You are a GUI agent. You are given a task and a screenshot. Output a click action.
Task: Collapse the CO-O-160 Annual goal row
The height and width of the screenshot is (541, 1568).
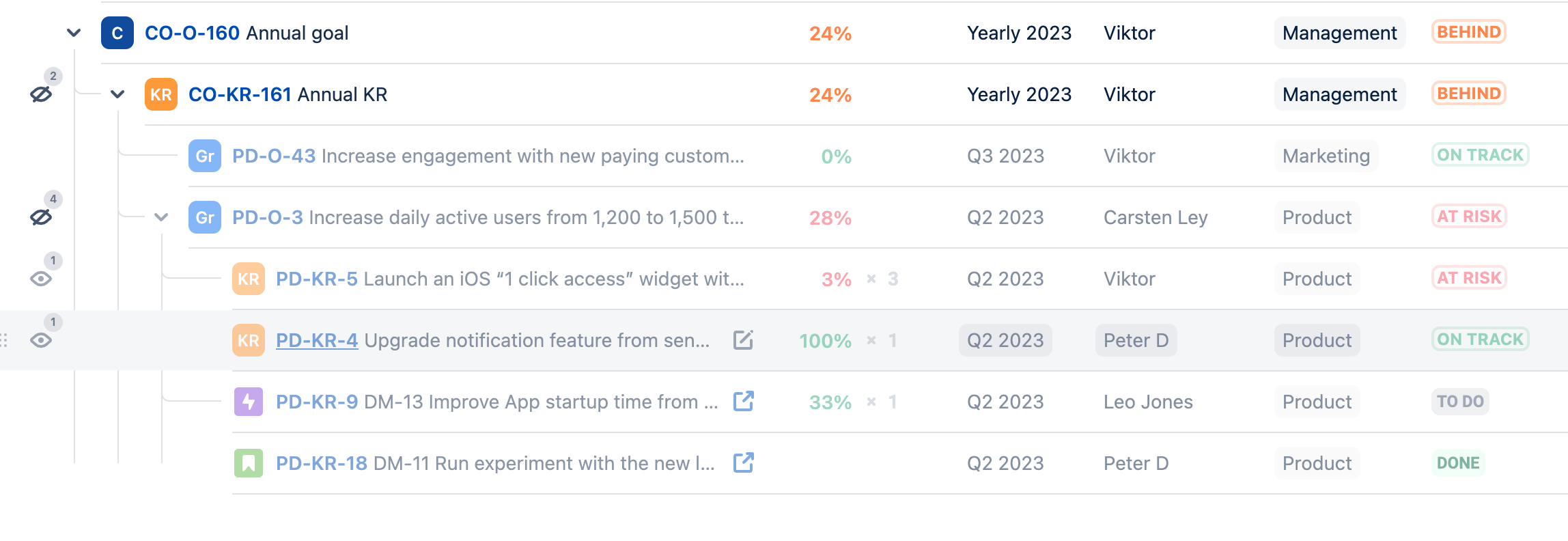click(x=74, y=33)
